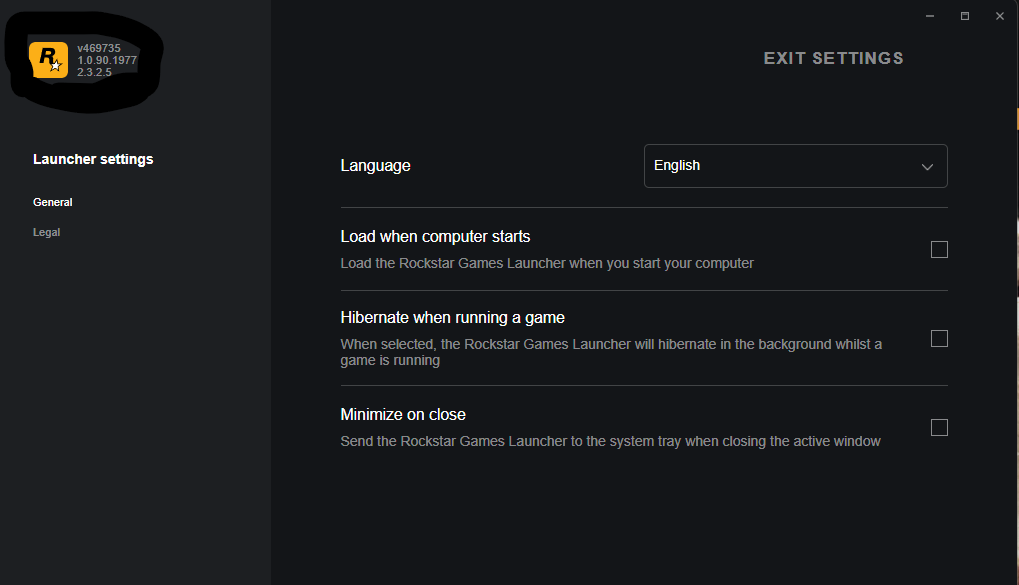
Task: Minimize the launcher window
Action: click(930, 16)
